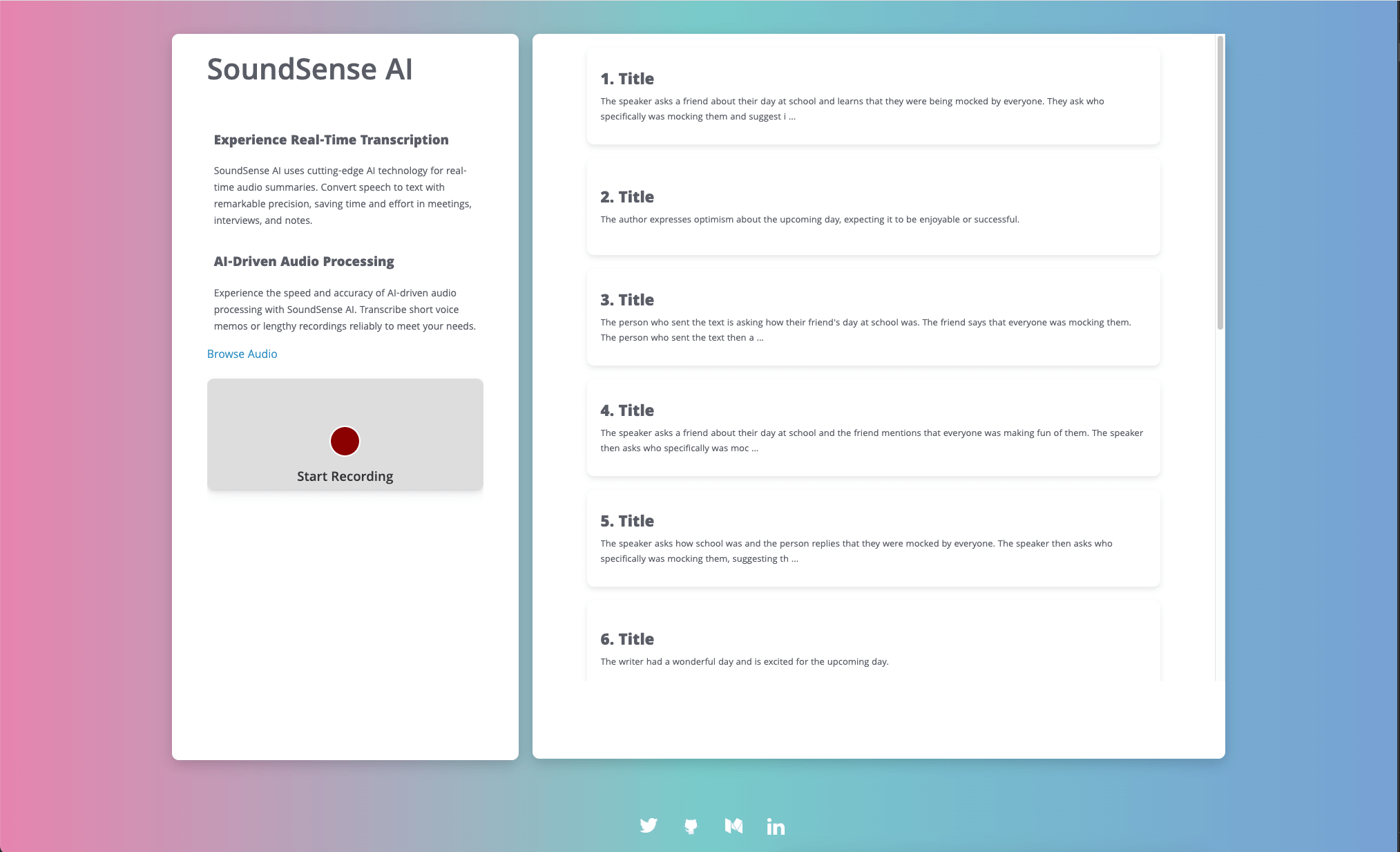Select summary card 2. Title
Screen dimensions: 1400x852
coord(873,207)
